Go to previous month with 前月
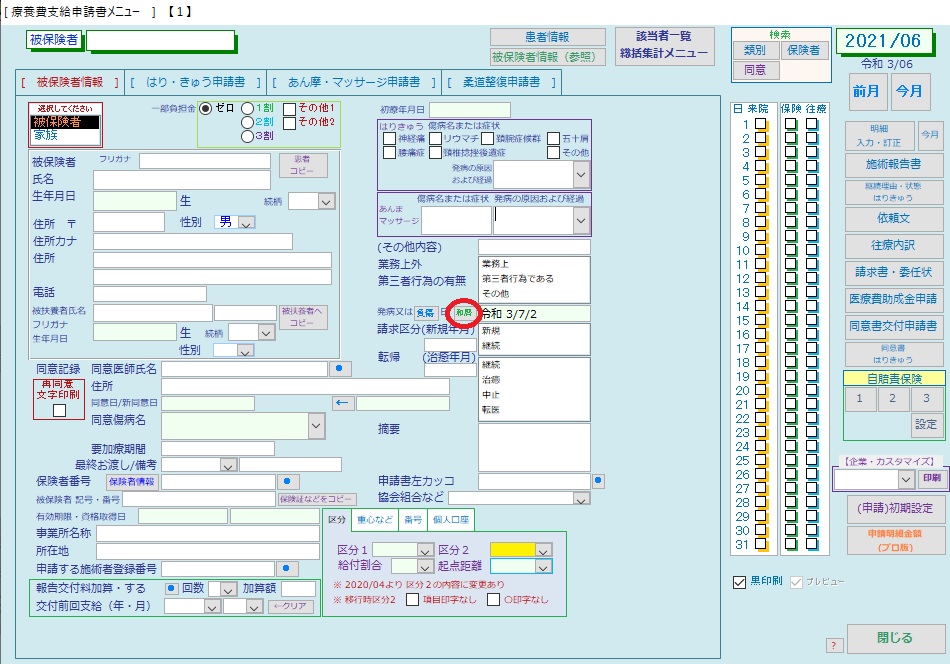Viewport: 950px width, 664px height. pos(866,91)
